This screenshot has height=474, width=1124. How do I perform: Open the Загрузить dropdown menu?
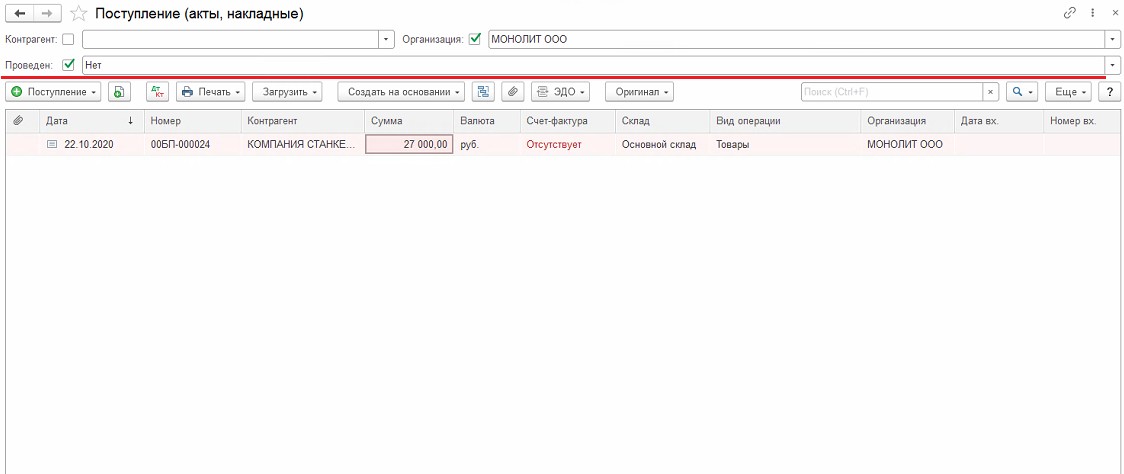(287, 92)
